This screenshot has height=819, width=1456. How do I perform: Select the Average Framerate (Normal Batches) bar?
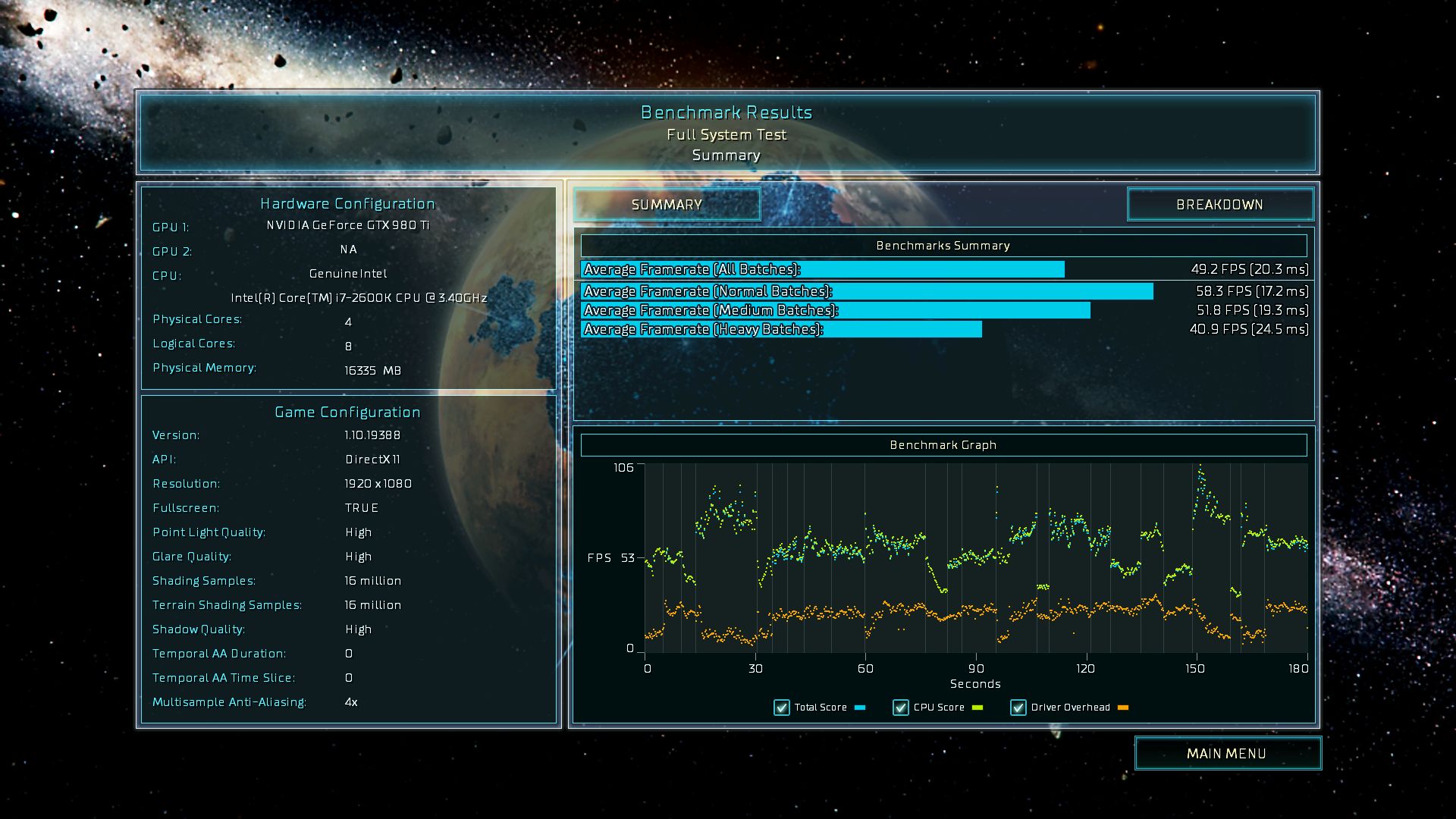click(x=867, y=291)
